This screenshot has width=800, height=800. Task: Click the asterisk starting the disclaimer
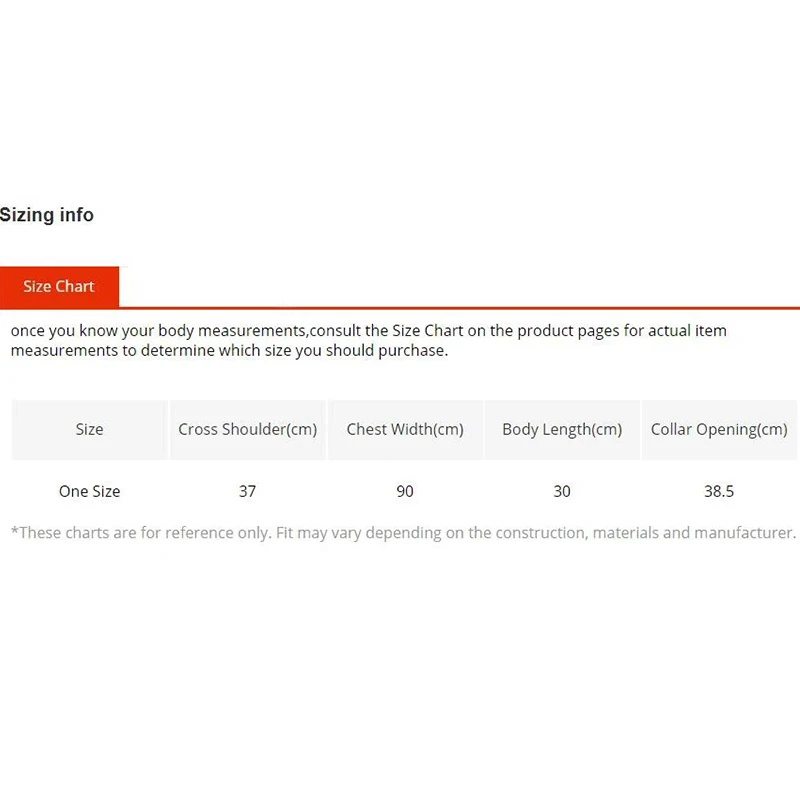point(15,531)
